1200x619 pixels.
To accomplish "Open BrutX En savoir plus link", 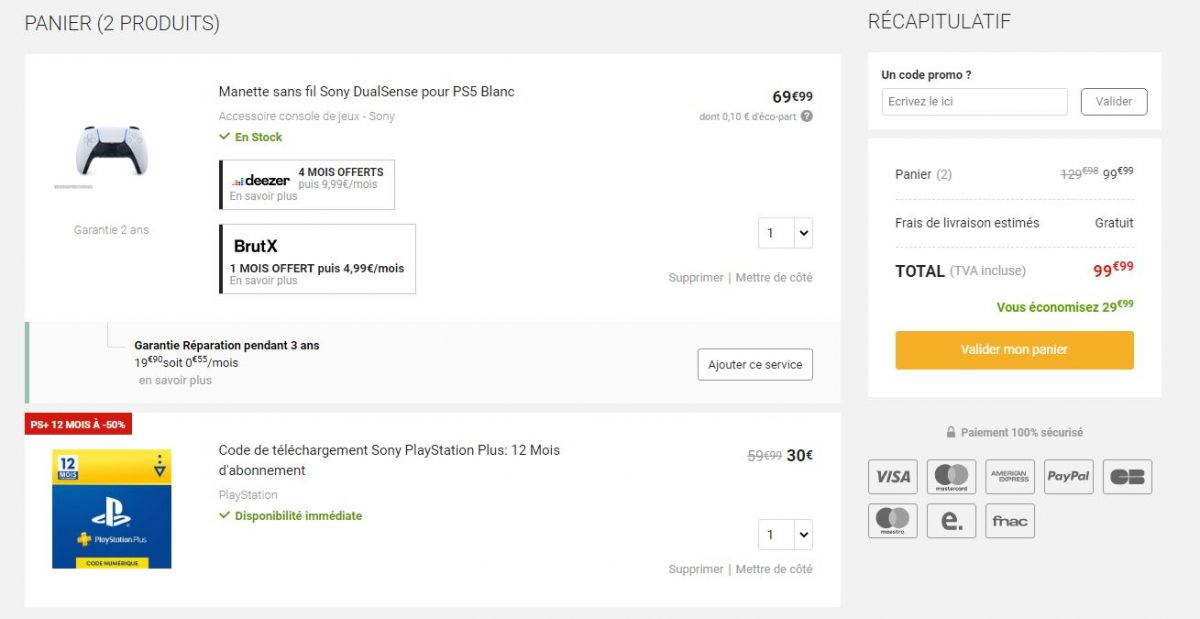I will (x=263, y=281).
